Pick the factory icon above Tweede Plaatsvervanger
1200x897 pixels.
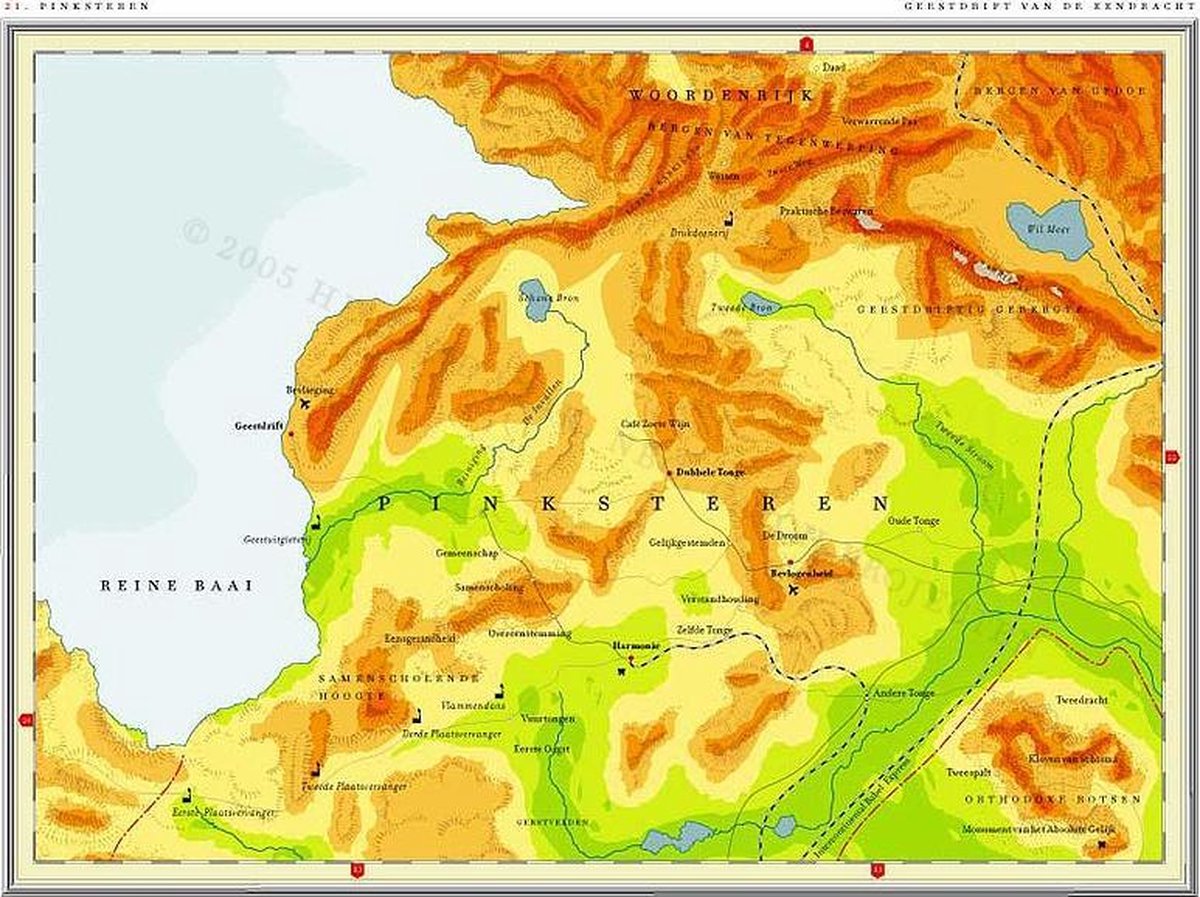coord(316,769)
